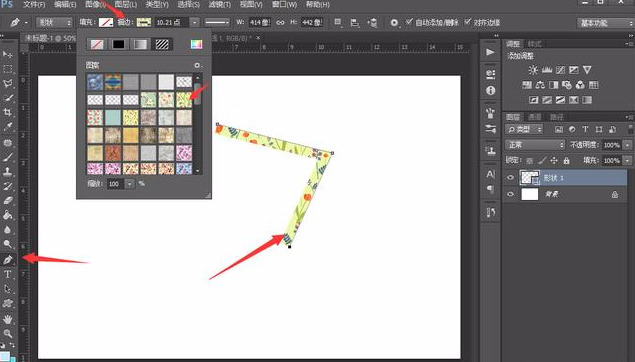Viewport: 635px width, 362px height.
Task: Open the Paragraph panel icon
Action: (x=490, y=189)
